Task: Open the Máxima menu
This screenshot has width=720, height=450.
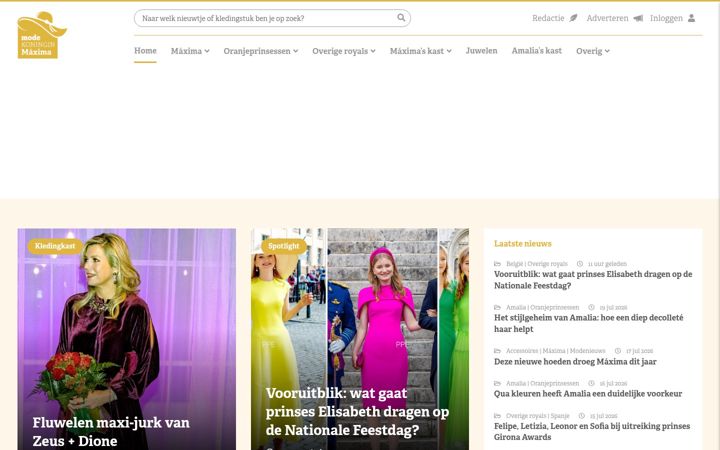Action: (x=190, y=51)
